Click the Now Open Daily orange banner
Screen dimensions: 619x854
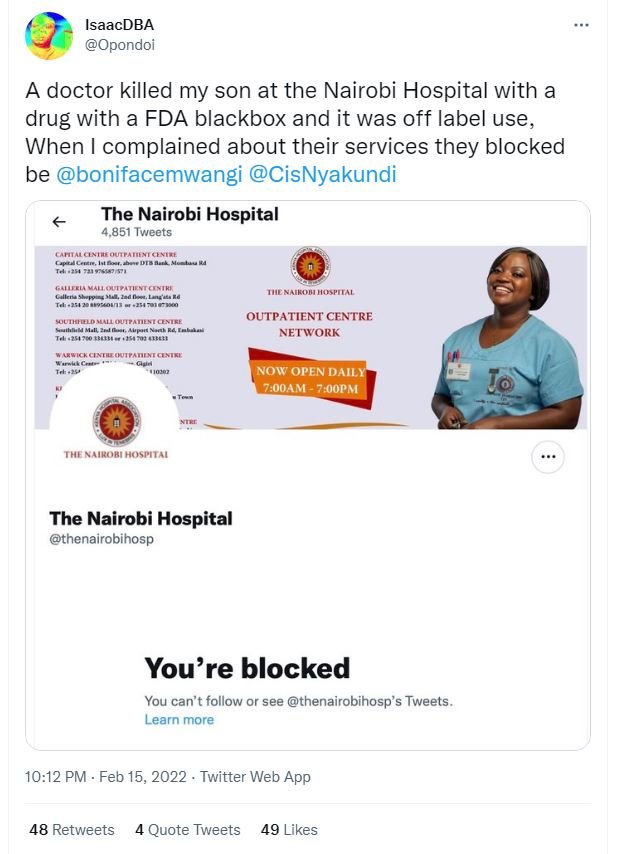pos(311,379)
